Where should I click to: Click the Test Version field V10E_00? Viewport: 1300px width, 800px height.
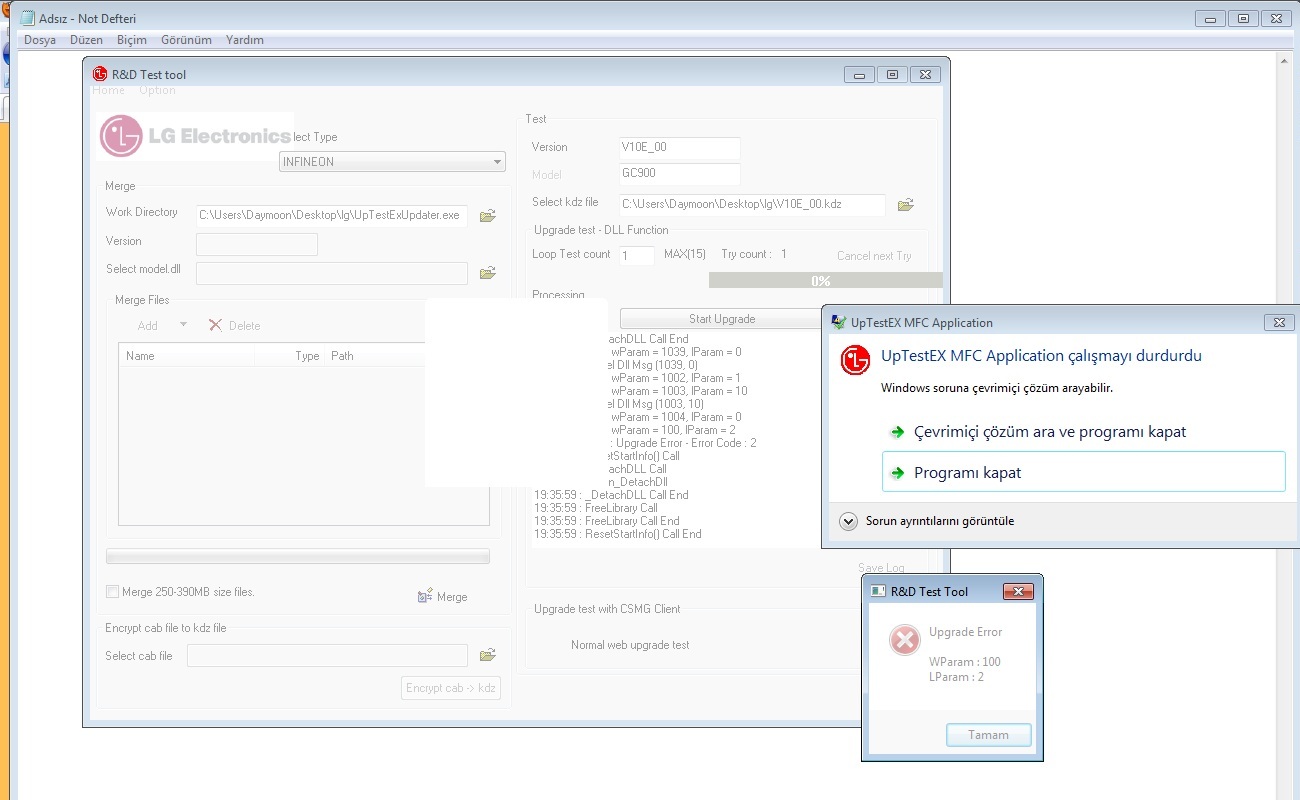pyautogui.click(x=680, y=147)
